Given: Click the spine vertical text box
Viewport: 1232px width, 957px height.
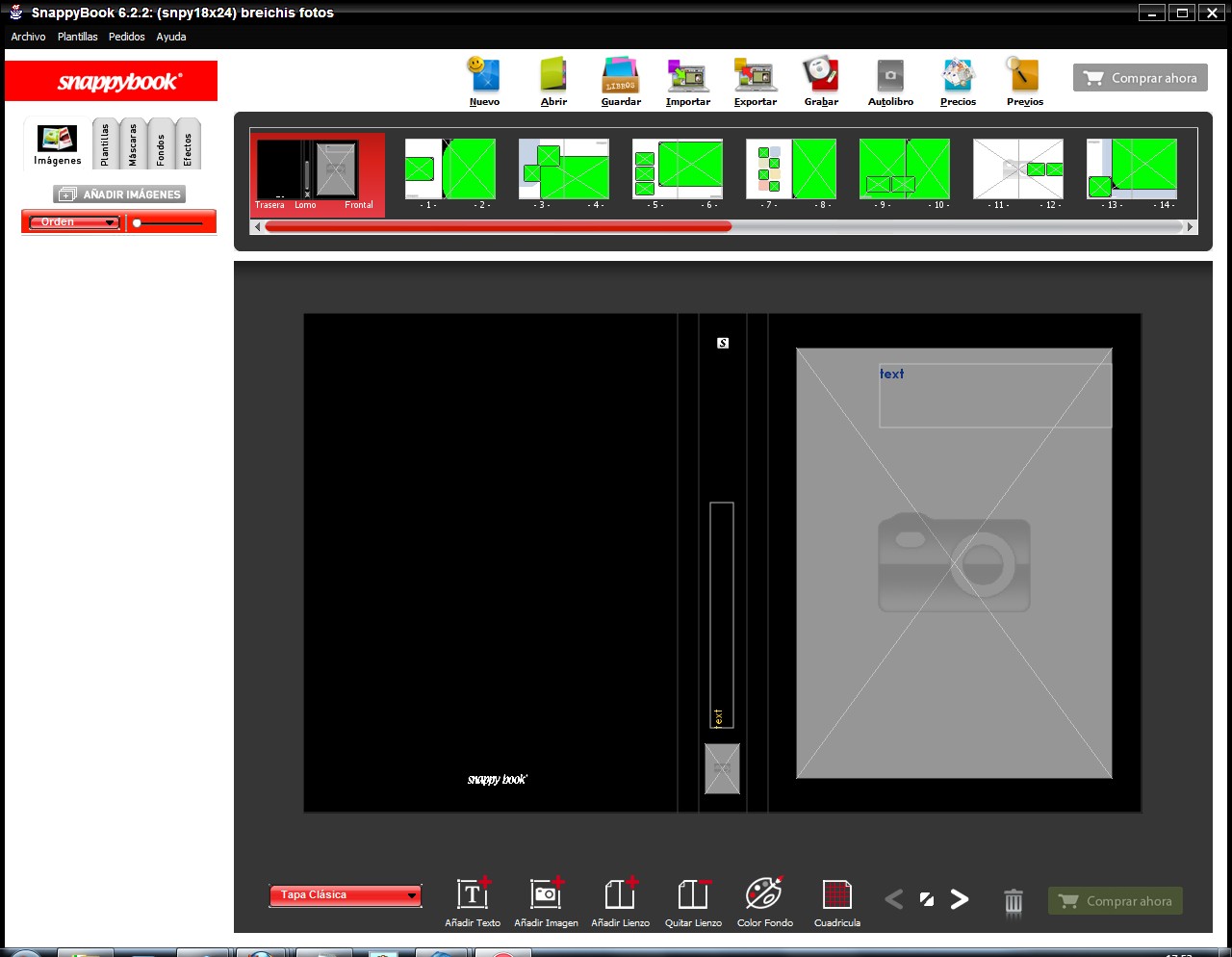Looking at the screenshot, I should [x=722, y=615].
